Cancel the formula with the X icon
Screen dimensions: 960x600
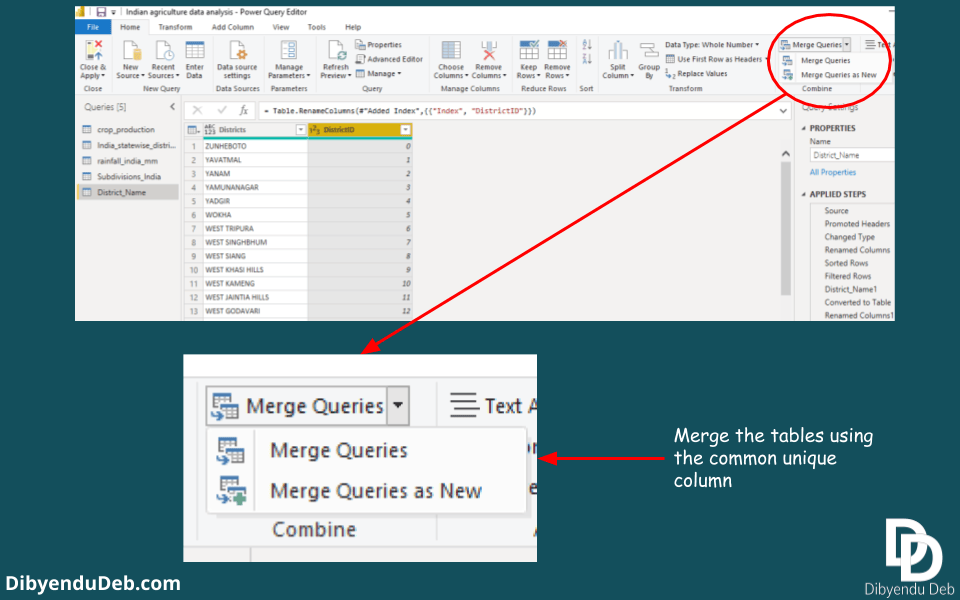pos(197,110)
